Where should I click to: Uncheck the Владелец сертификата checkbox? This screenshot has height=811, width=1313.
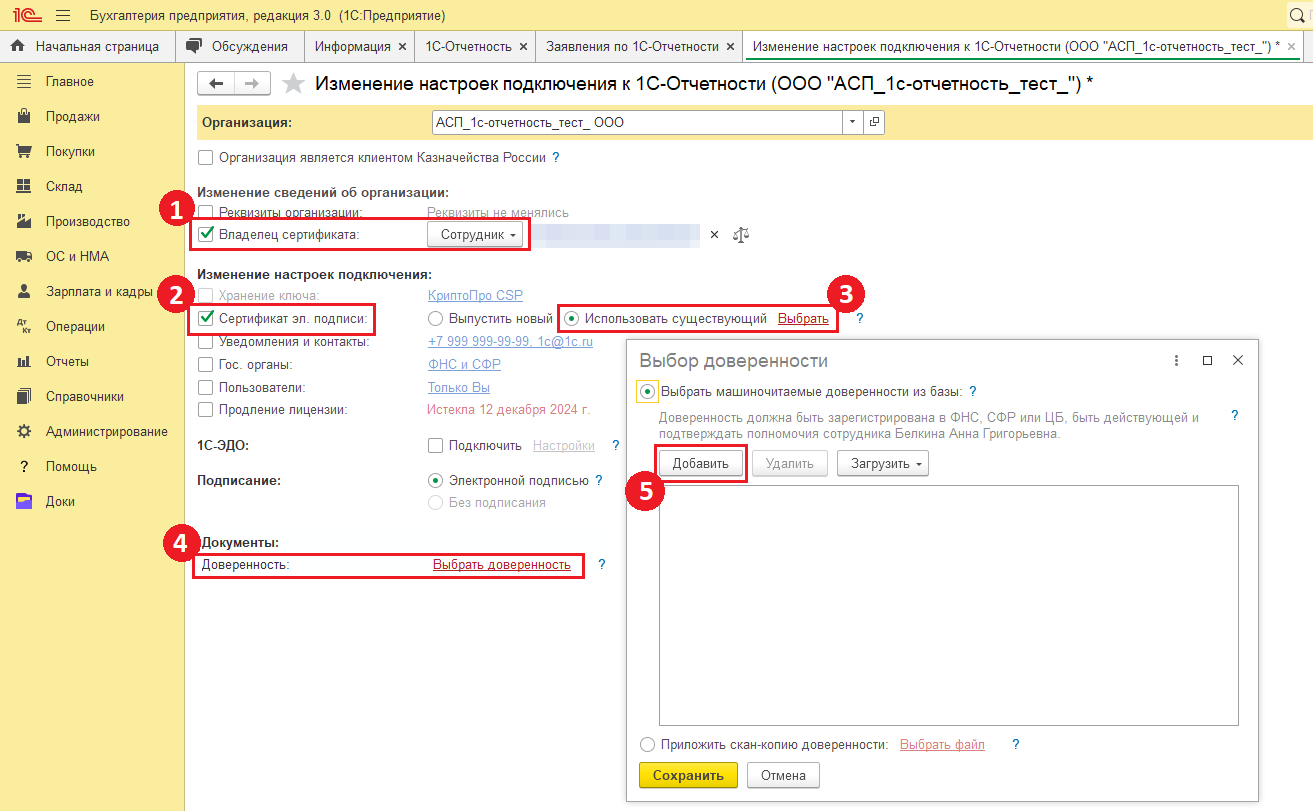pyautogui.click(x=206, y=235)
